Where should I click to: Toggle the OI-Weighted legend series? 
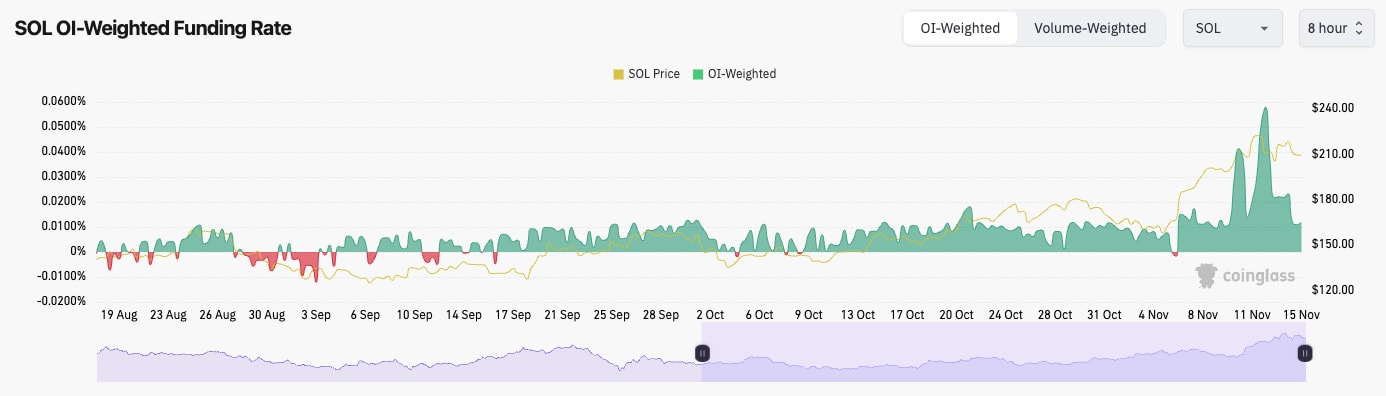[x=734, y=74]
